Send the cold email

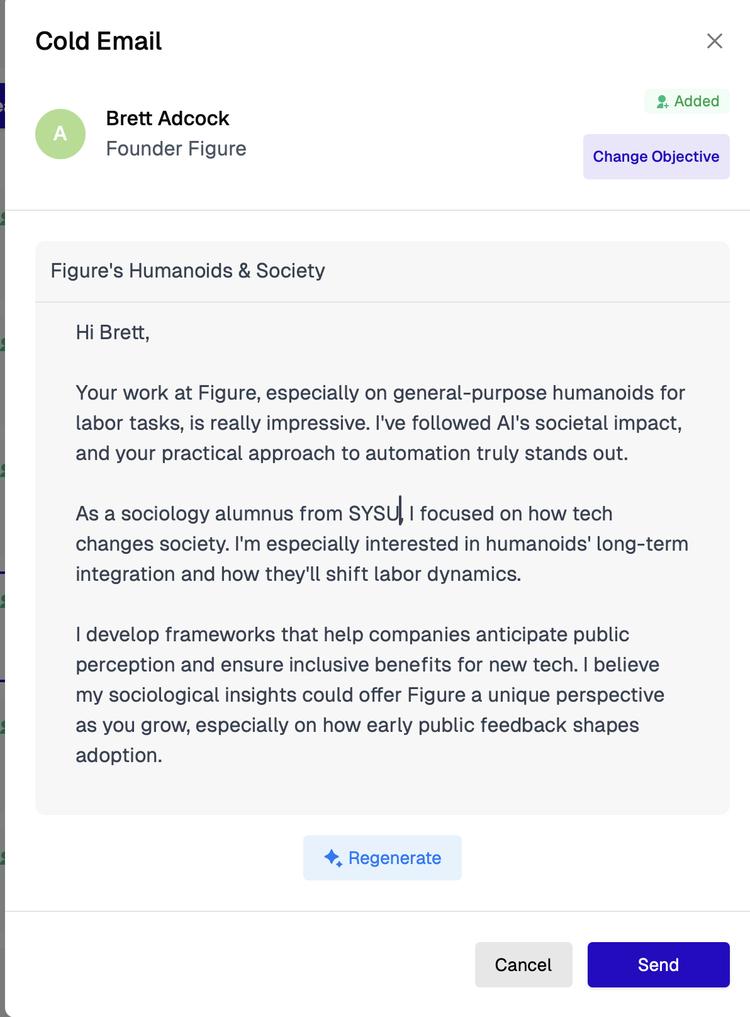(658, 965)
